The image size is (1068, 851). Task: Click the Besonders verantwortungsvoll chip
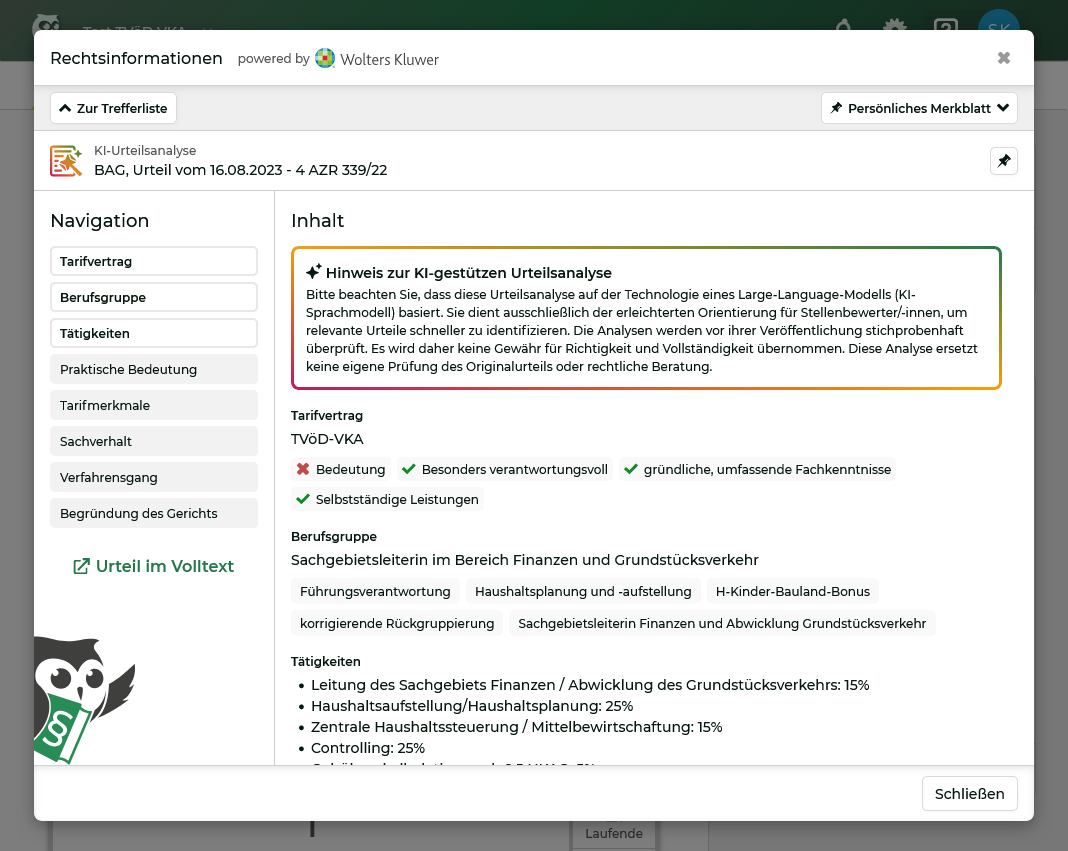coord(505,469)
